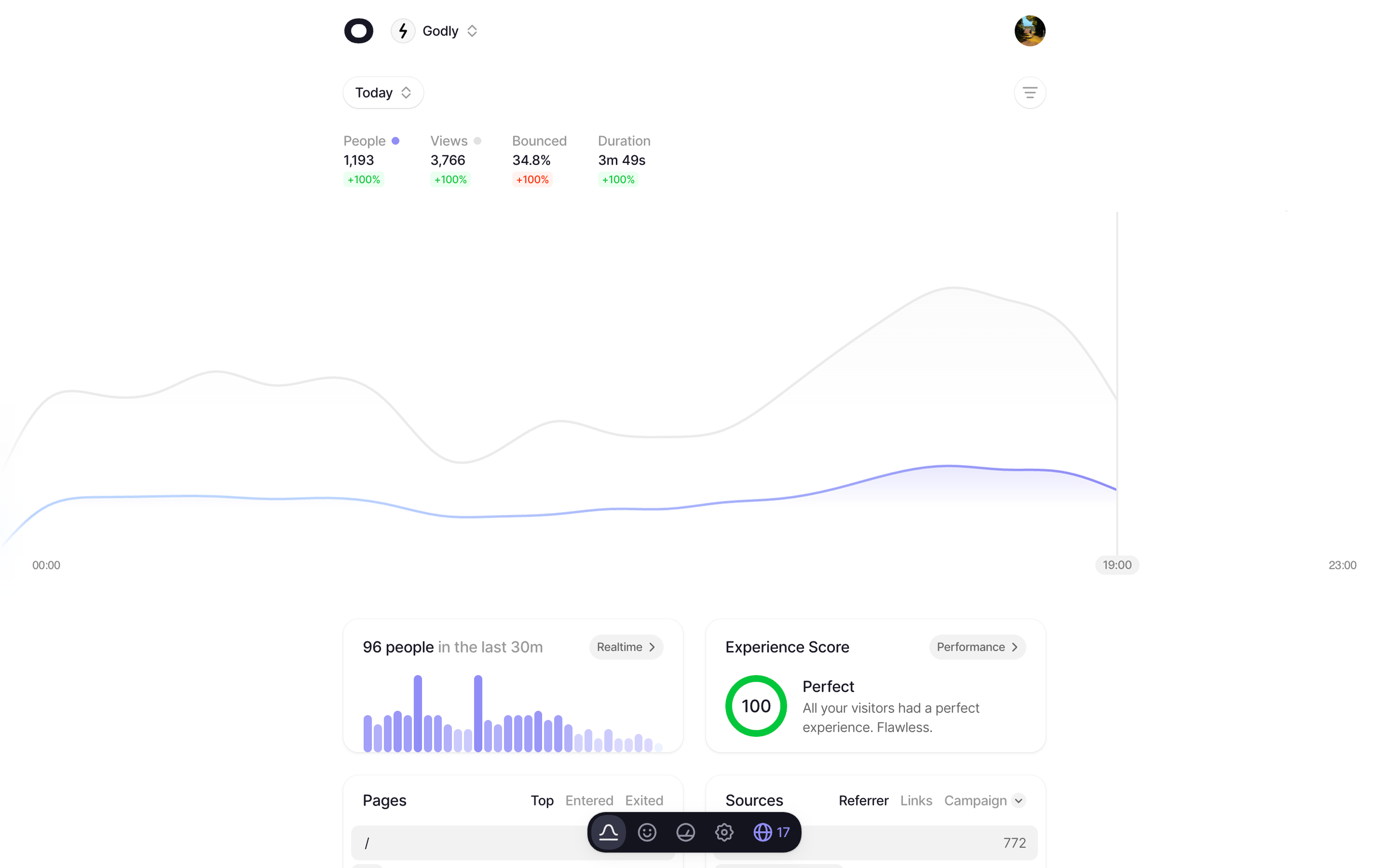Switch Sources to the Links tab

click(916, 800)
